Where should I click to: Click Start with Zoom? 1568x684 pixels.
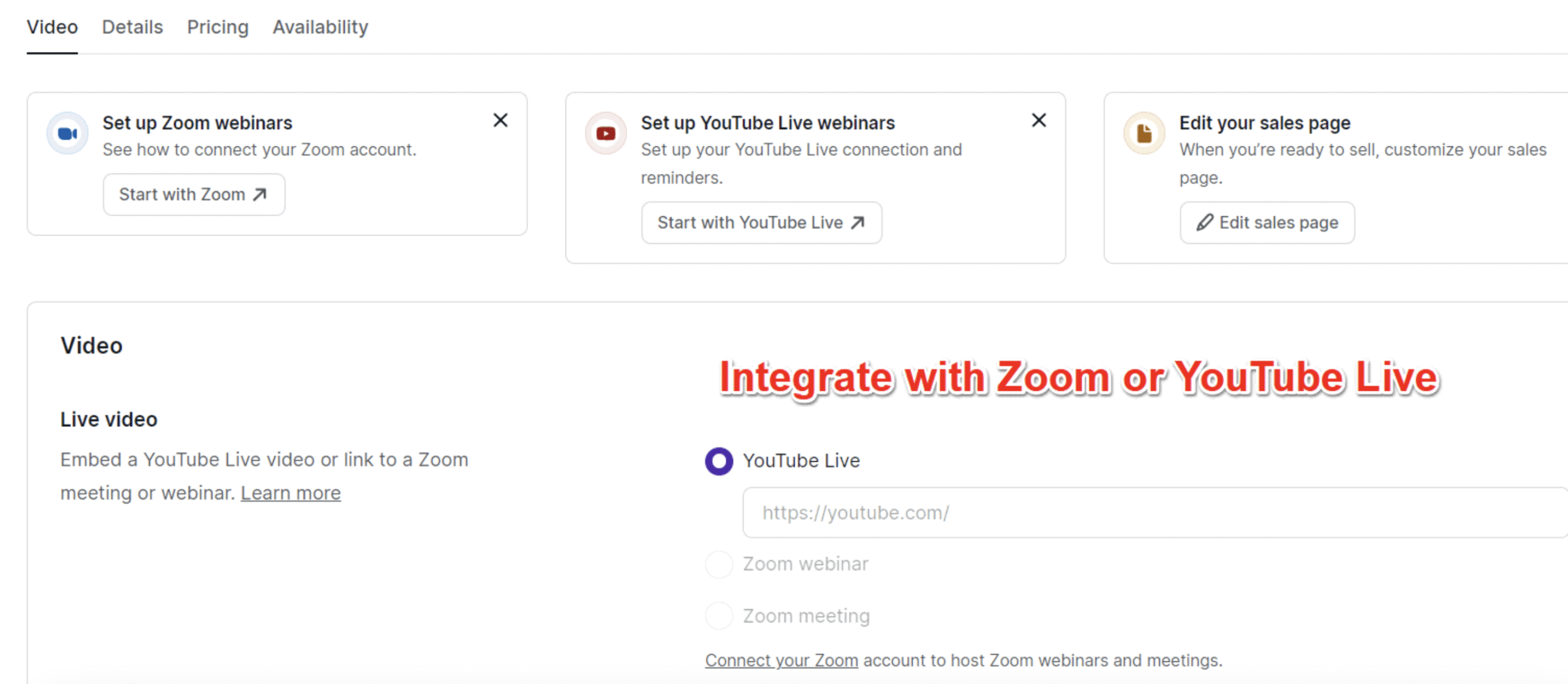pyautogui.click(x=194, y=194)
